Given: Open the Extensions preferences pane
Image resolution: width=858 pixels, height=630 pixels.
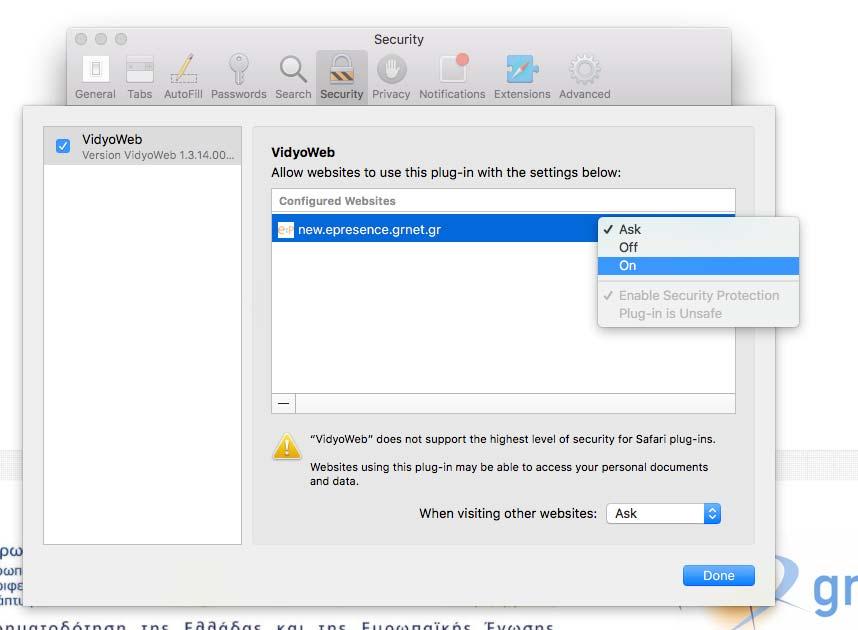Looking at the screenshot, I should 522,77.
